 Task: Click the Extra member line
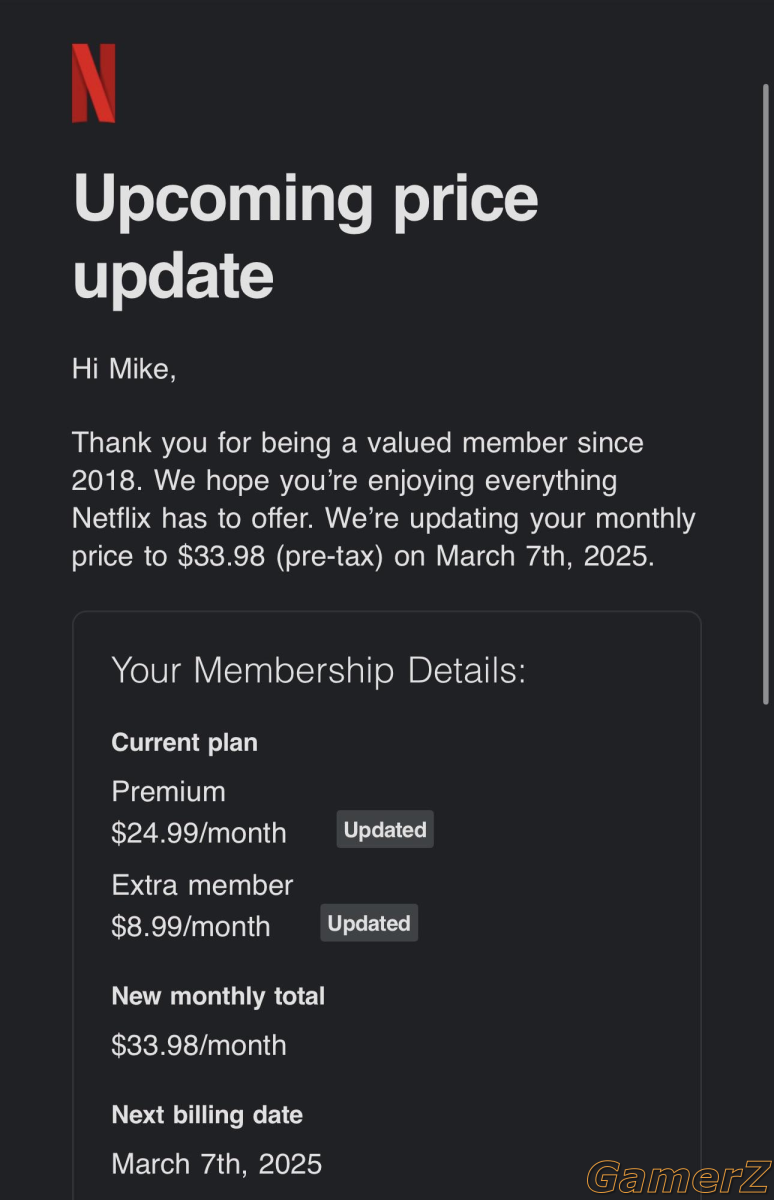(203, 885)
